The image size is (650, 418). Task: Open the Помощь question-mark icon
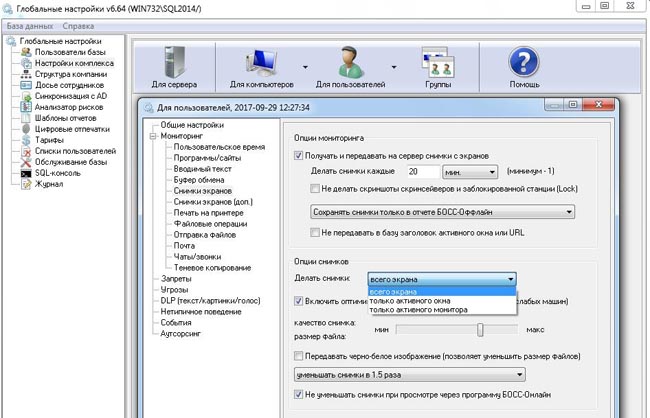[x=524, y=62]
